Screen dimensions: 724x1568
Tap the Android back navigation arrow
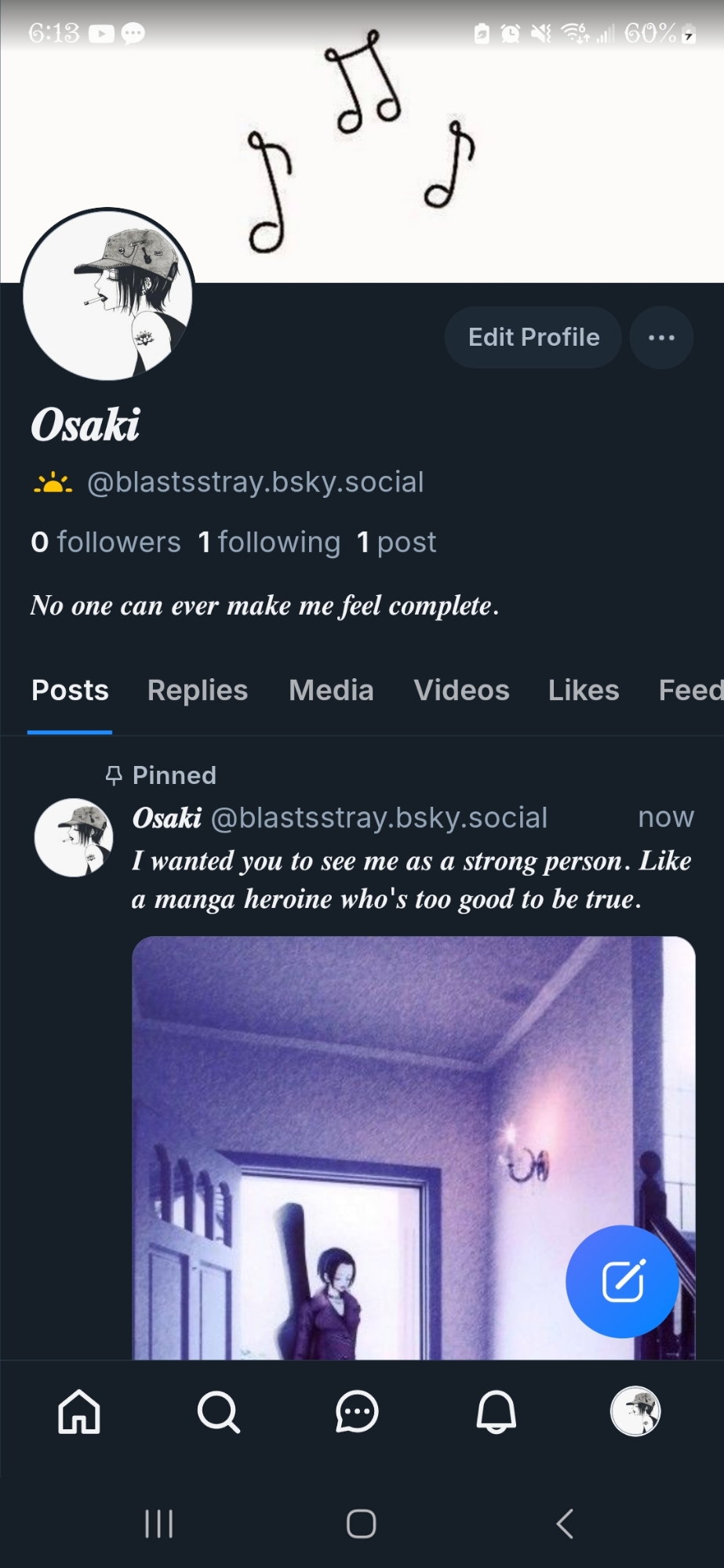point(565,1524)
